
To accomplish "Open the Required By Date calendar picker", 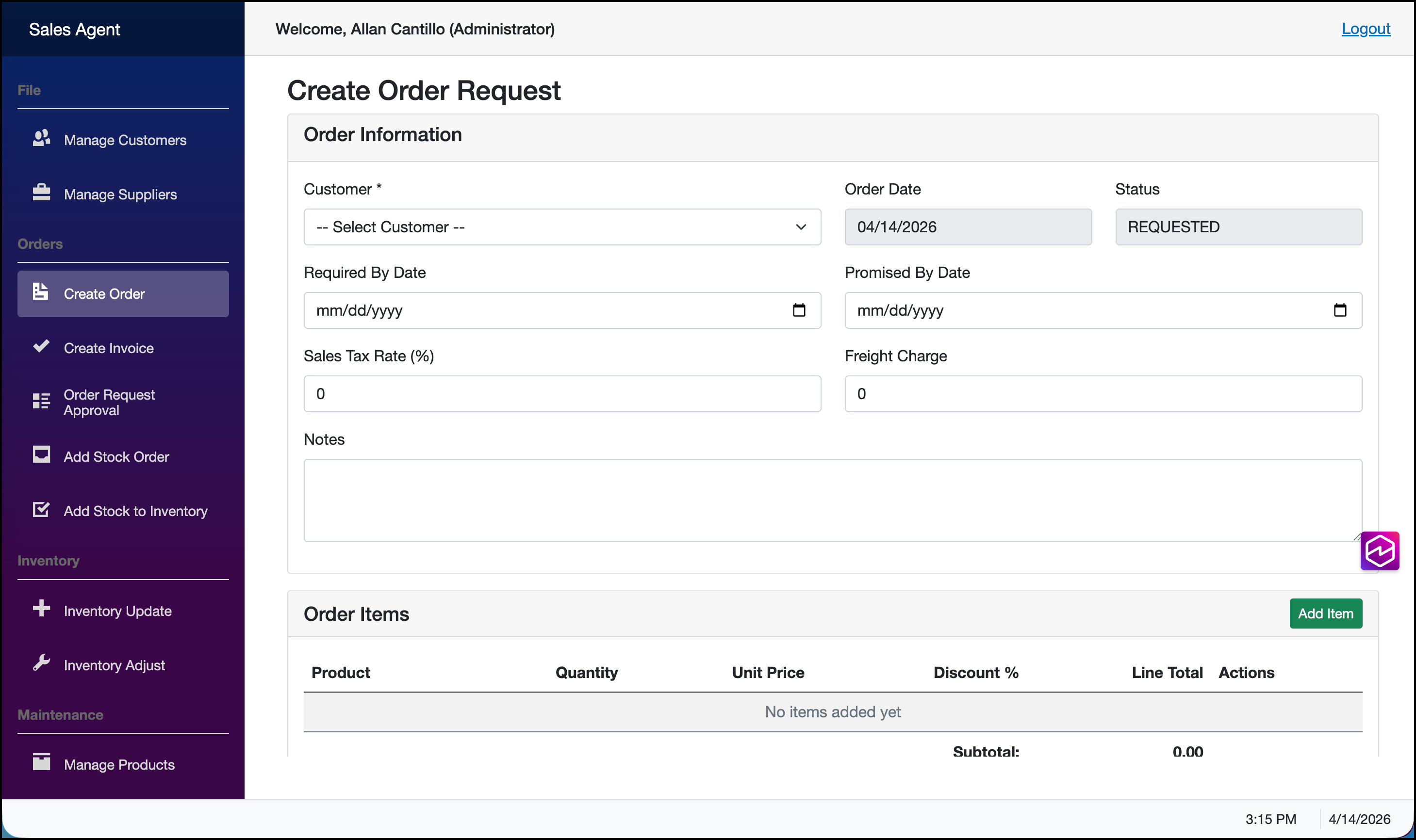I will 798,310.
